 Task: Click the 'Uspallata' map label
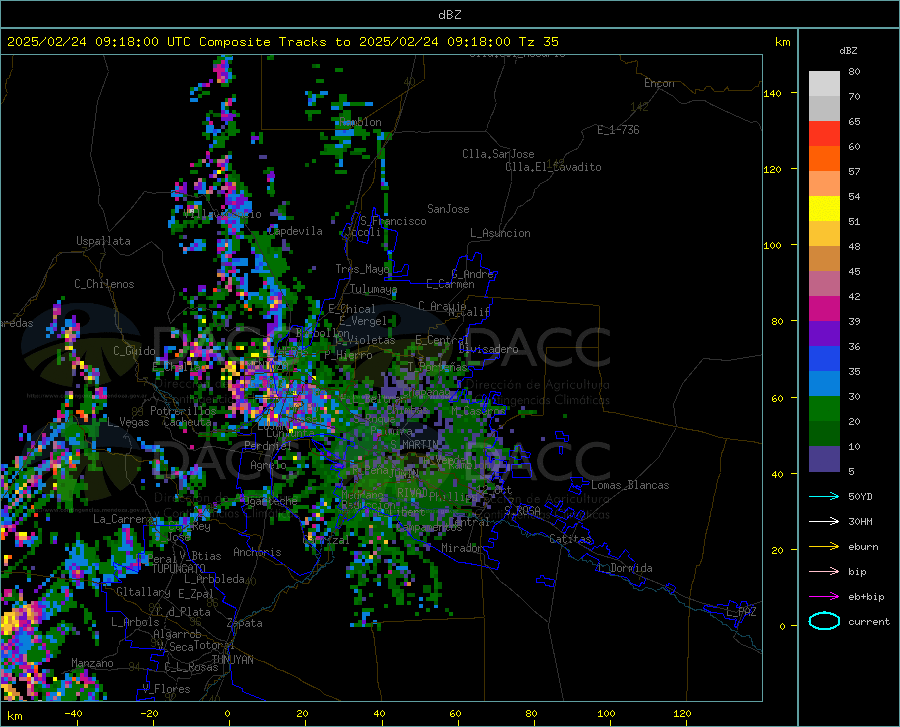tap(103, 241)
